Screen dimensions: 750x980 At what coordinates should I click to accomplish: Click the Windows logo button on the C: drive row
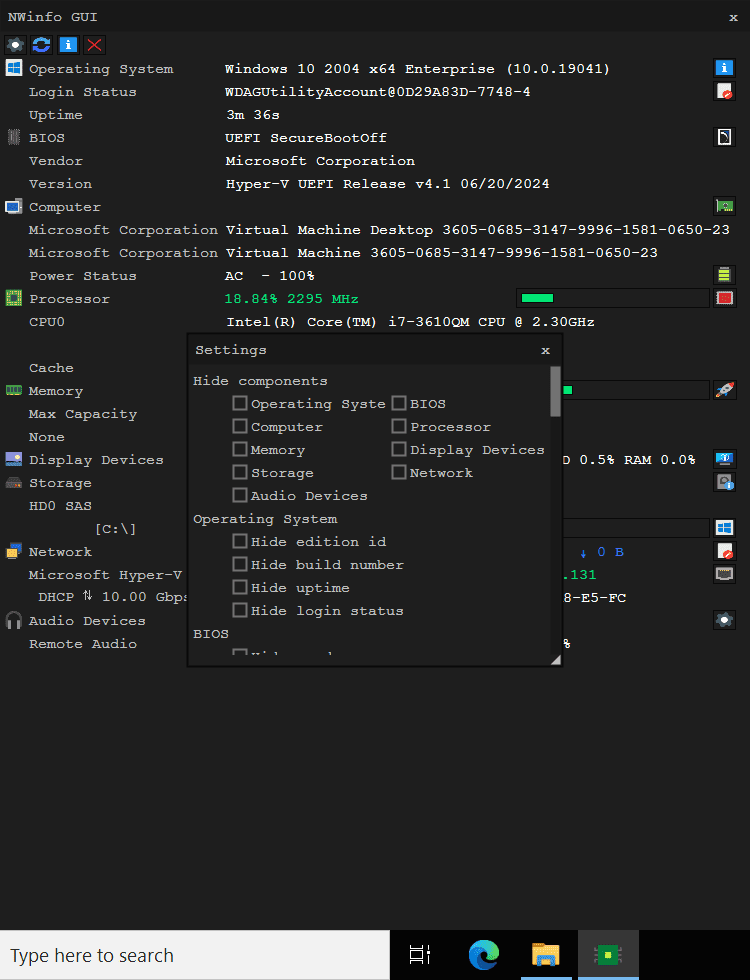724,528
